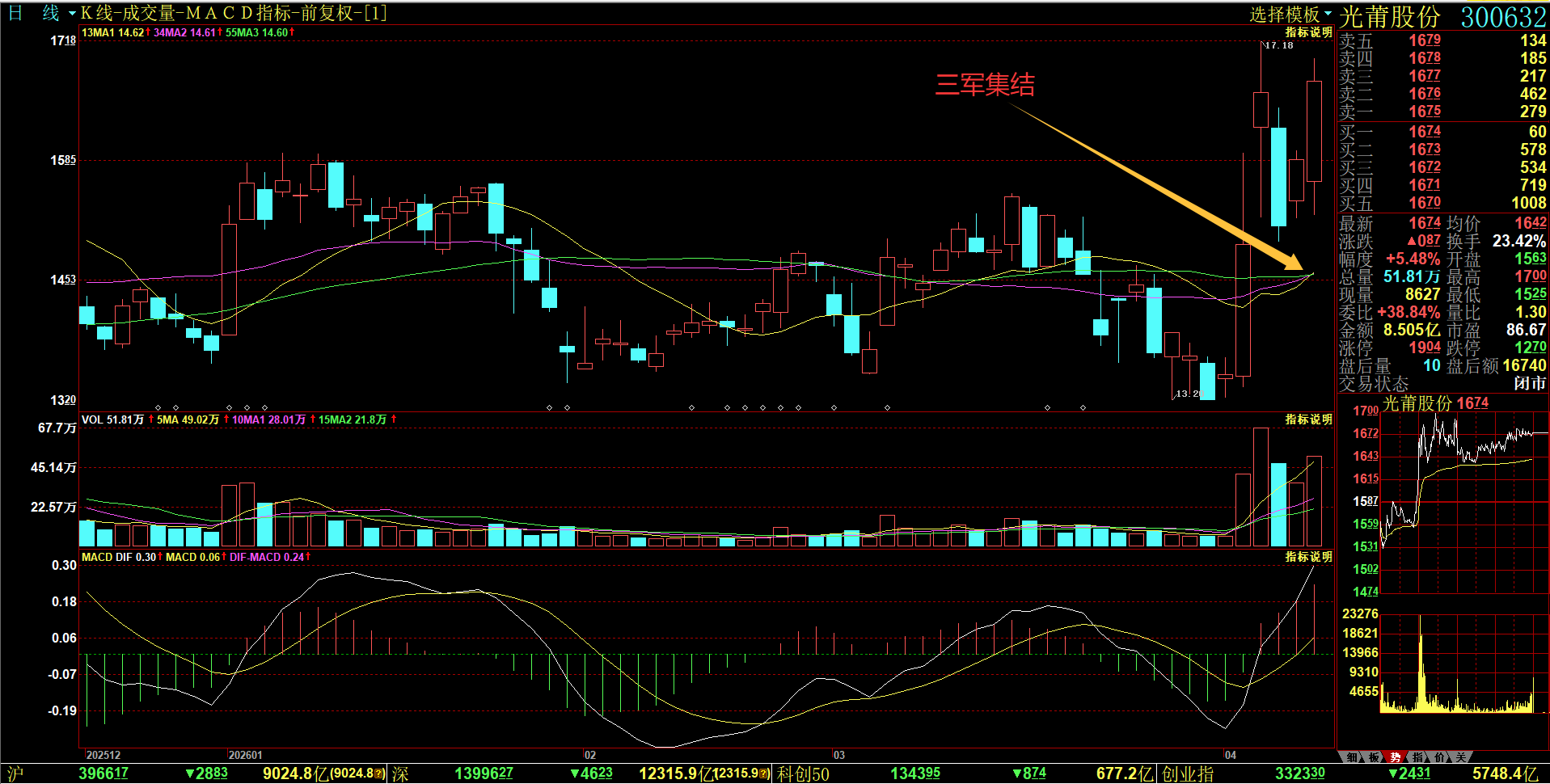Image resolution: width=1550 pixels, height=784 pixels.
Task: Click the 沪 index 396617 in status bar
Action: [103, 773]
